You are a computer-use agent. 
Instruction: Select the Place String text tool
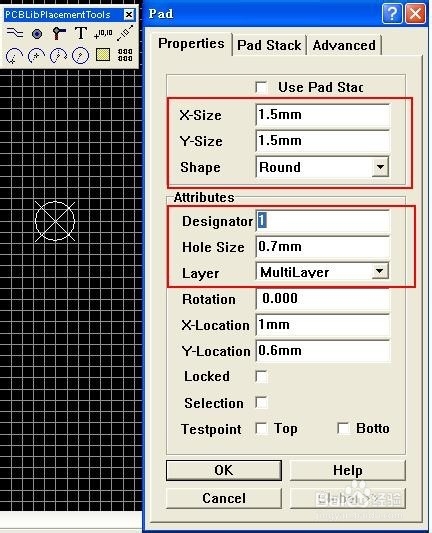tap(81, 33)
